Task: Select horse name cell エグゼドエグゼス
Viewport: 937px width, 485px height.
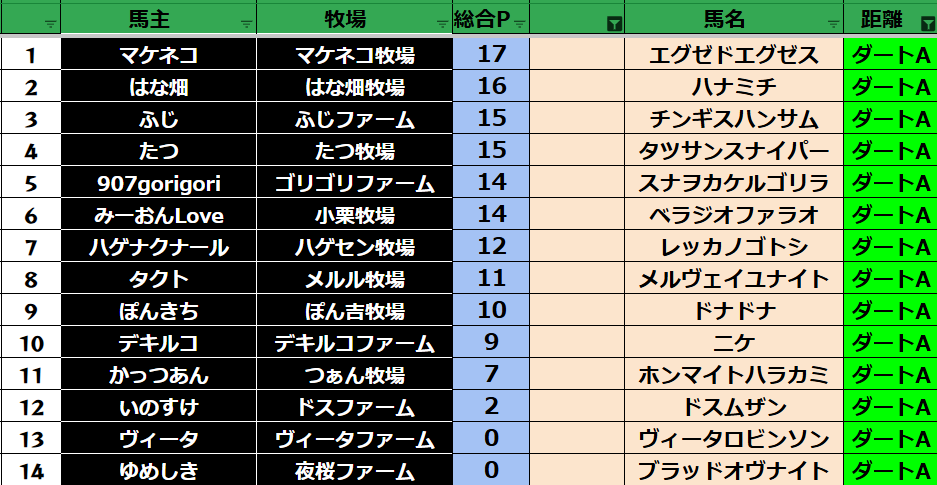Action: pos(734,55)
